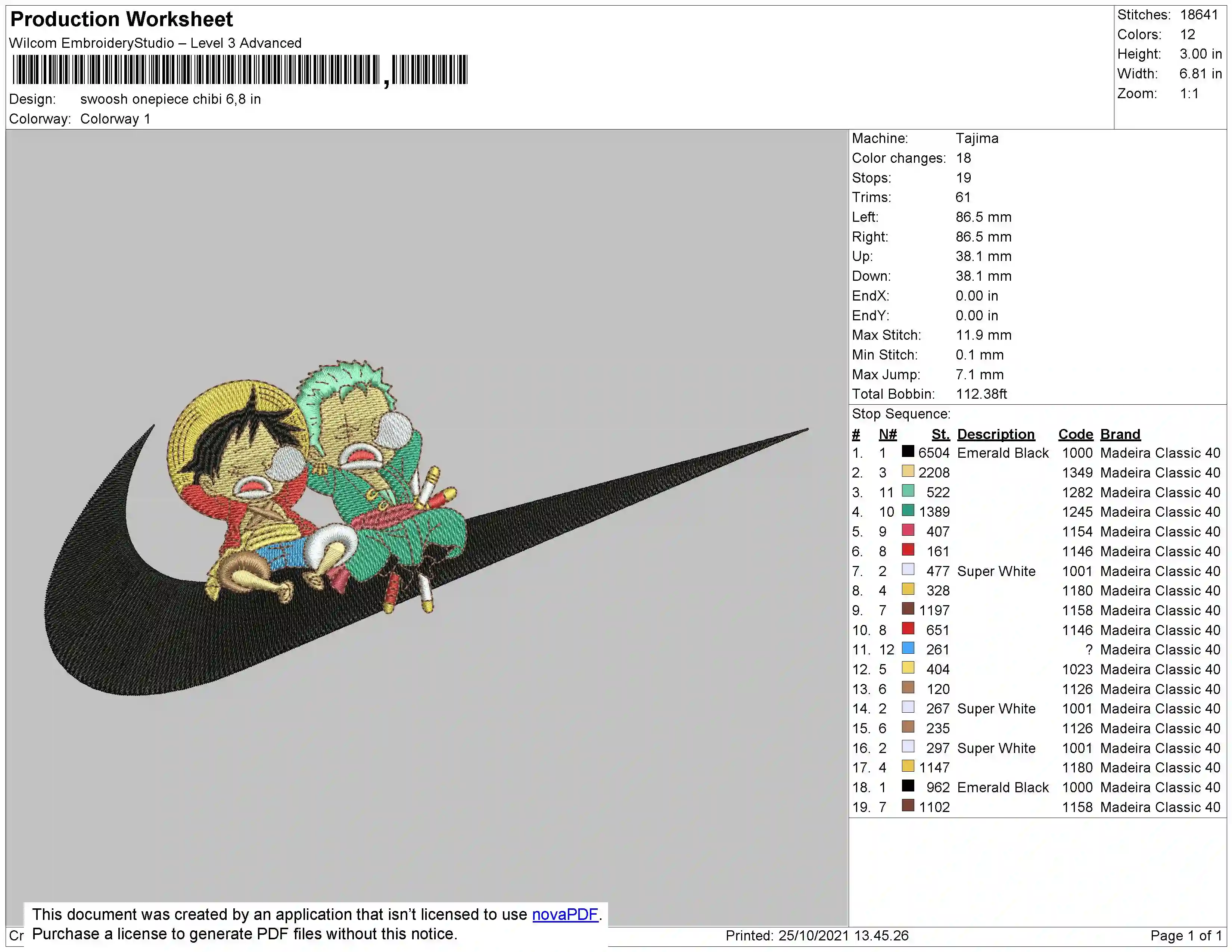Click 'Printed: 25/10/2021 13.45.26' footer

817,936
